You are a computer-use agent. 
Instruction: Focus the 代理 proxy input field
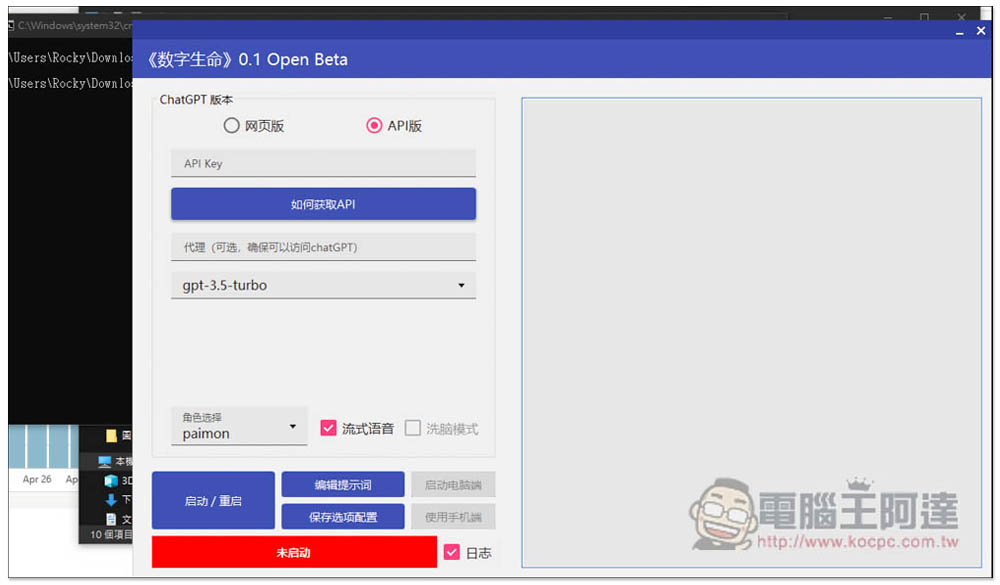click(x=323, y=247)
